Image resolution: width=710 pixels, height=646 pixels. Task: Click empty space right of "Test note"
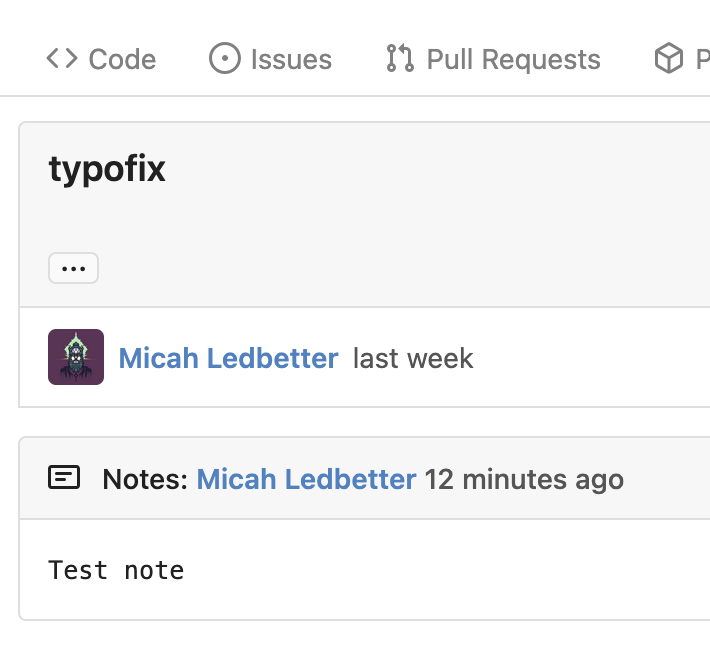click(450, 571)
